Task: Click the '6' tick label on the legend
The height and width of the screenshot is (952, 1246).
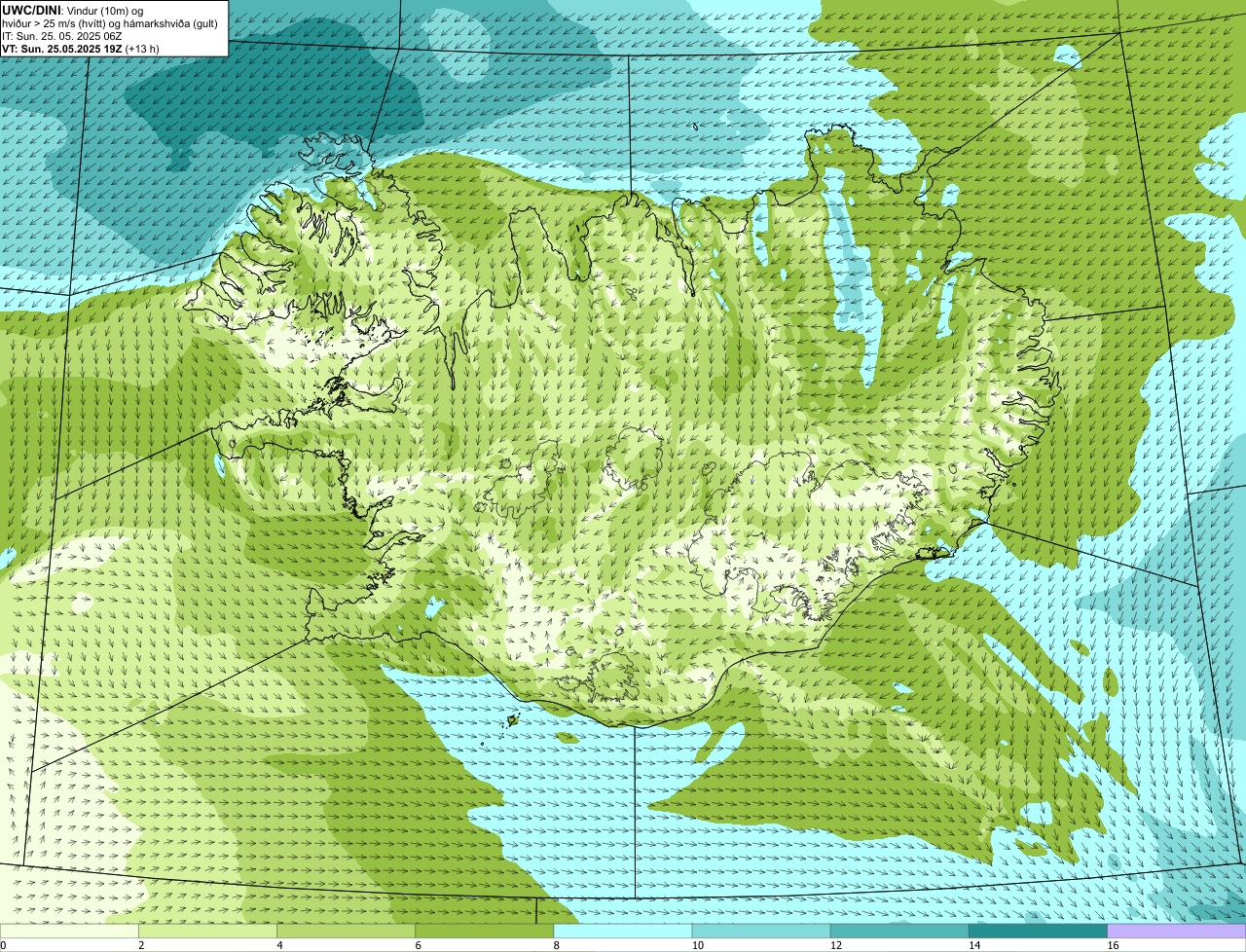Action: click(418, 945)
